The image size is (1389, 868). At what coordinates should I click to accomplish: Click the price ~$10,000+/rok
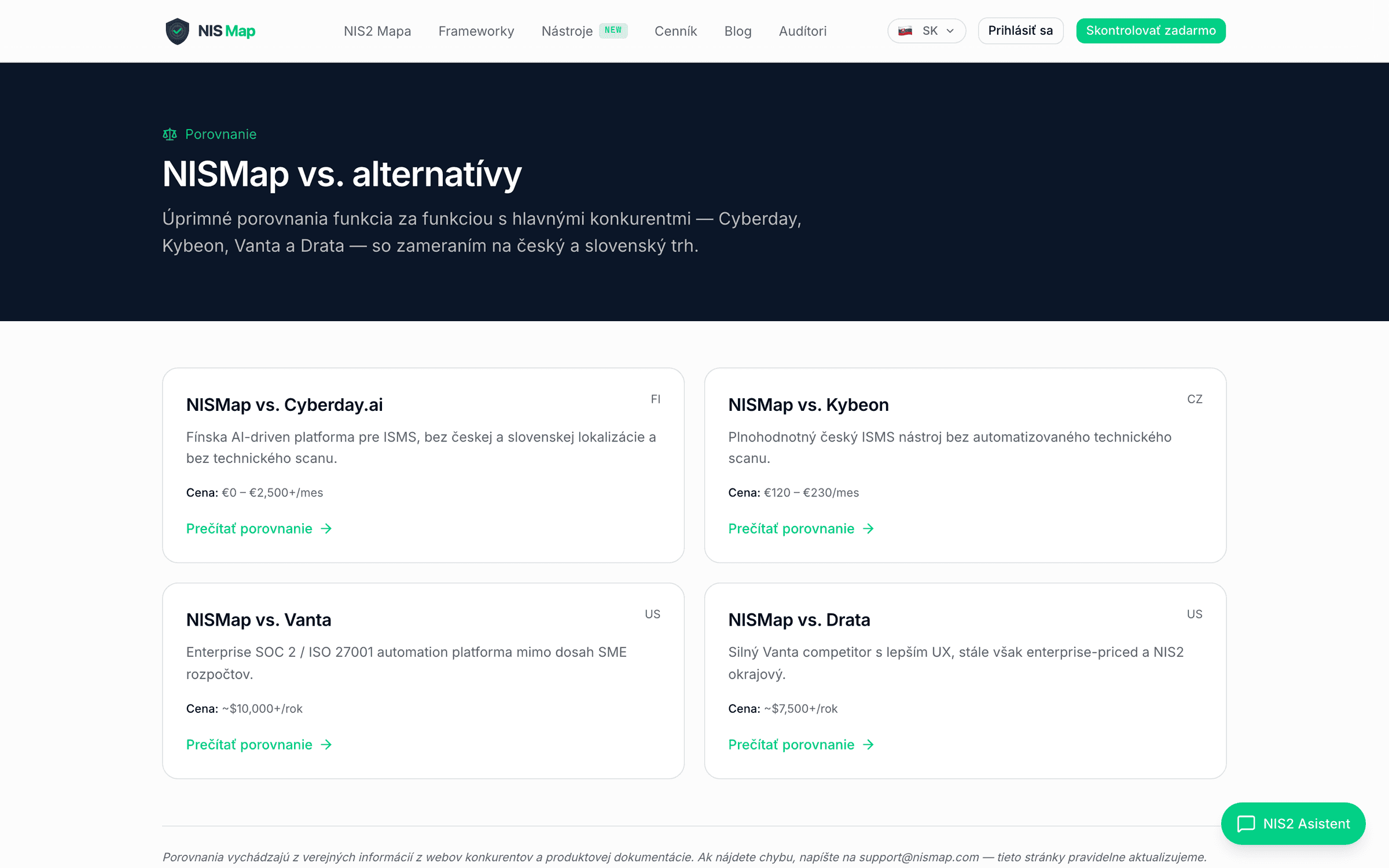click(262, 709)
